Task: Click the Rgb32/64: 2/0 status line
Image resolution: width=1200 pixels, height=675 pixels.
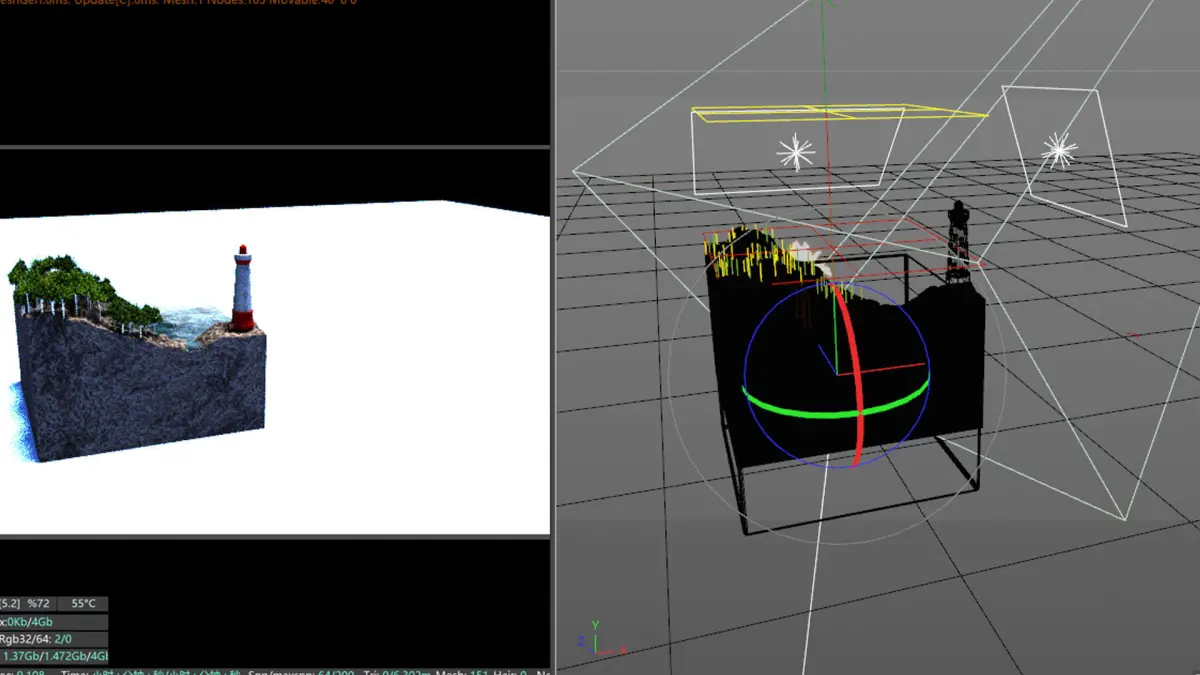Action: click(x=36, y=639)
